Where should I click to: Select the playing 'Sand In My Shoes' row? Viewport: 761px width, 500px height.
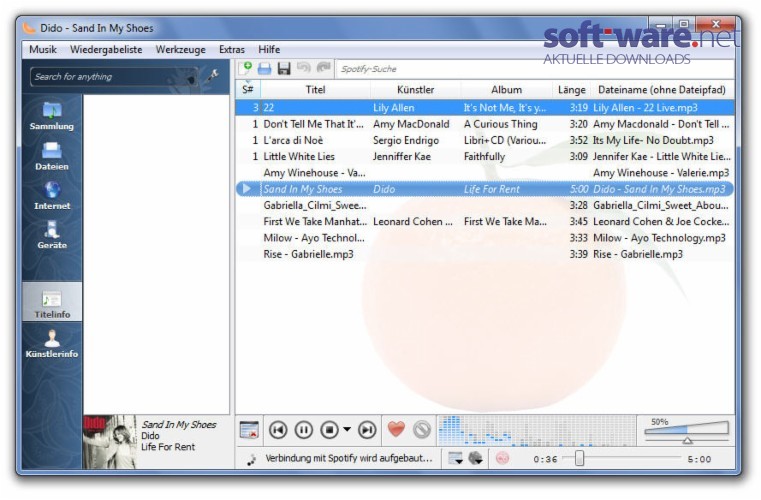(x=484, y=189)
